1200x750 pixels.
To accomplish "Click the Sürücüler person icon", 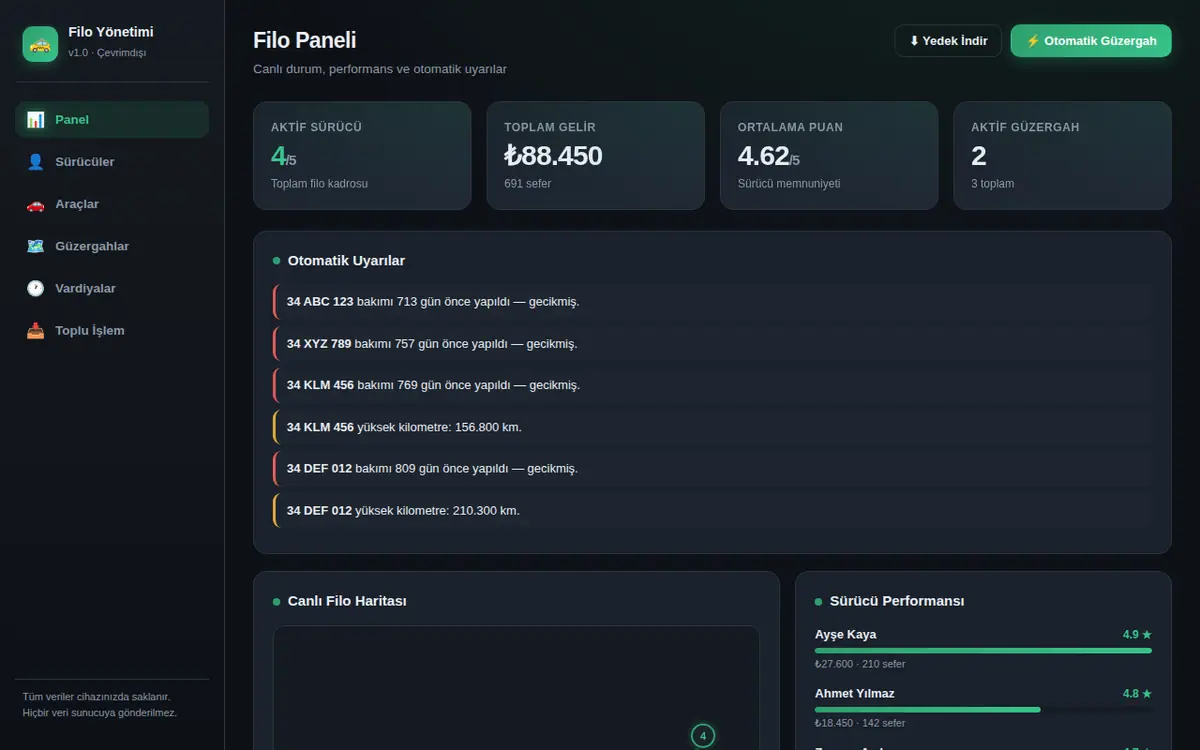I will coord(35,162).
